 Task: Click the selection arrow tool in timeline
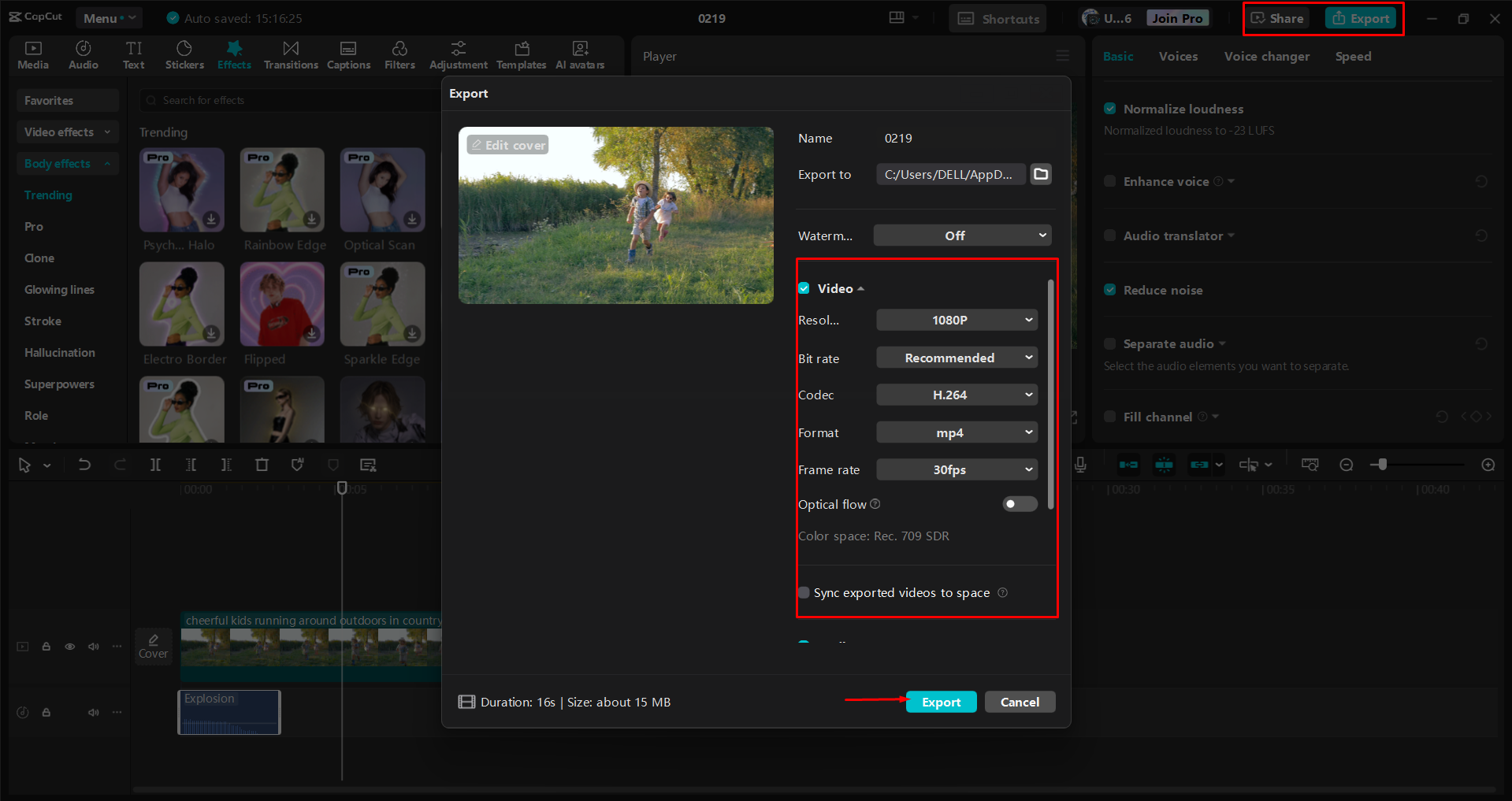tap(24, 465)
